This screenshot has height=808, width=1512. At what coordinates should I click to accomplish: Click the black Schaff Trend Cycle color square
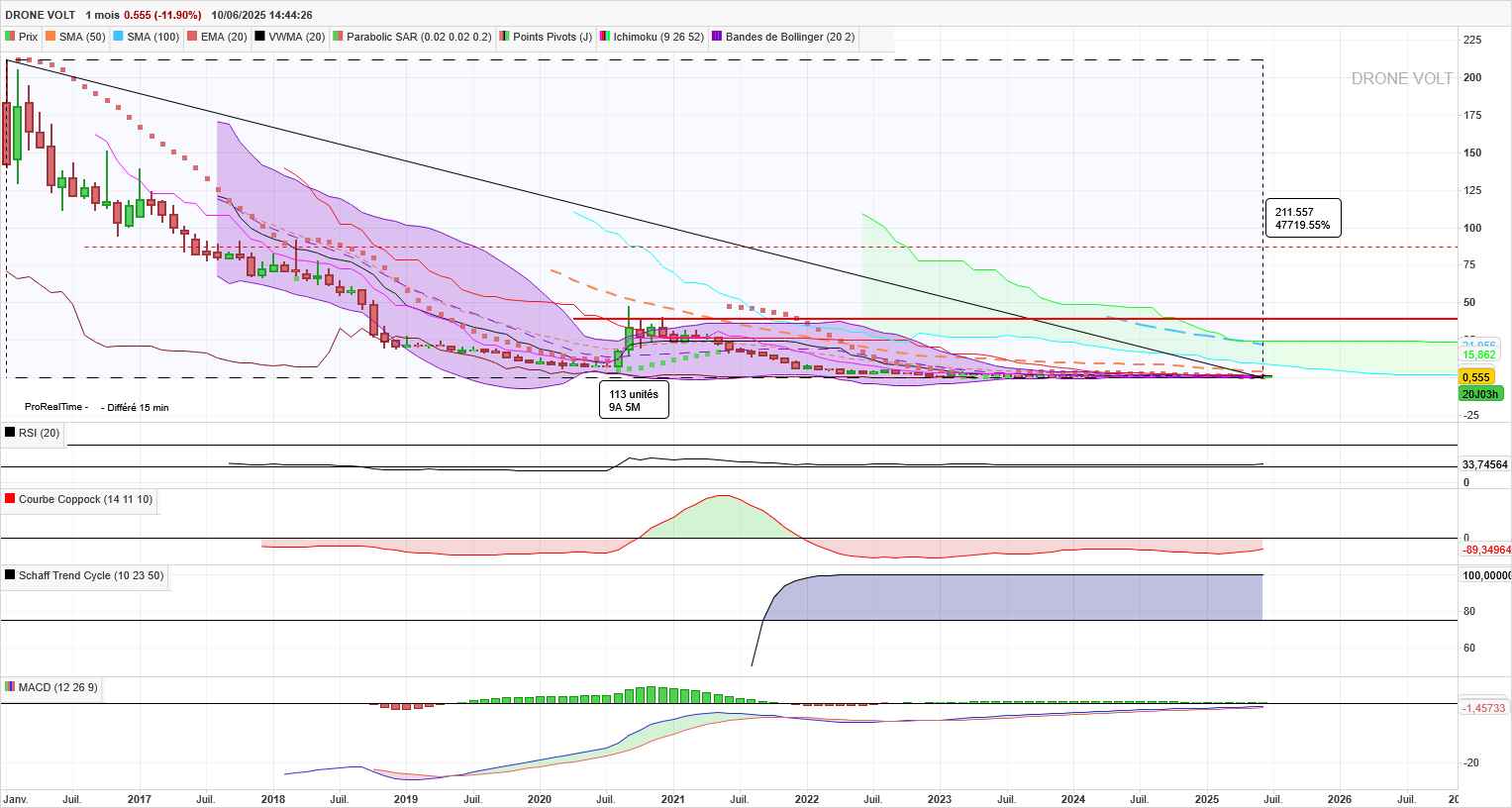point(10,575)
